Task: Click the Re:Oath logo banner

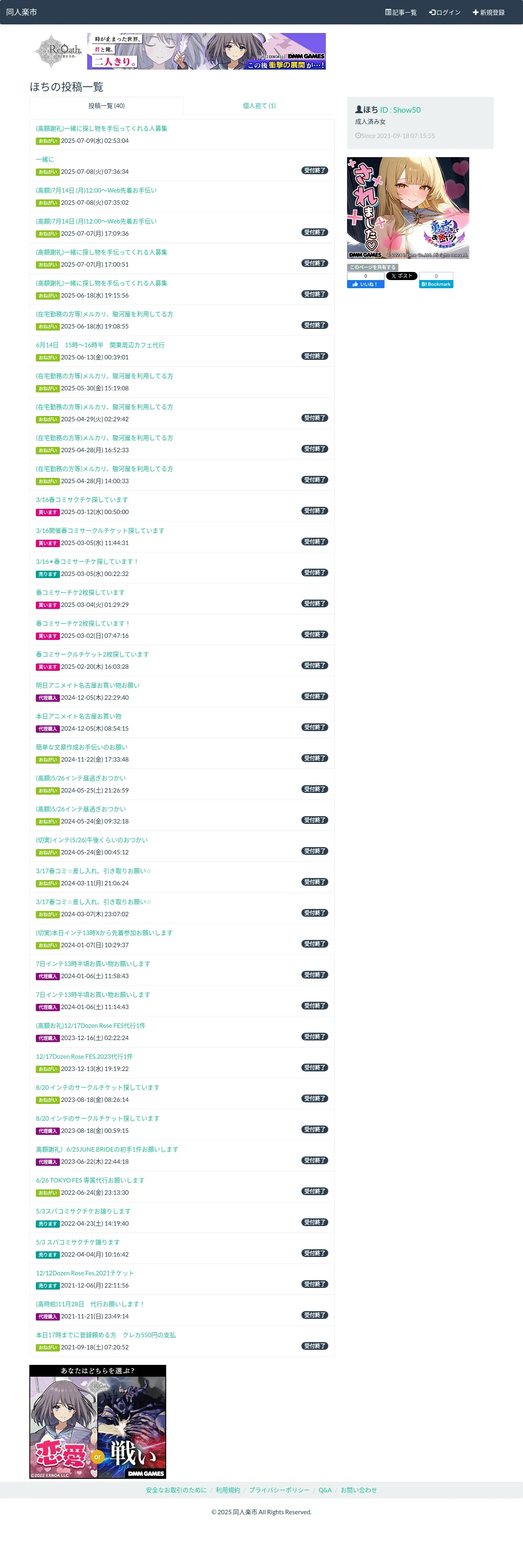Action: (58, 51)
